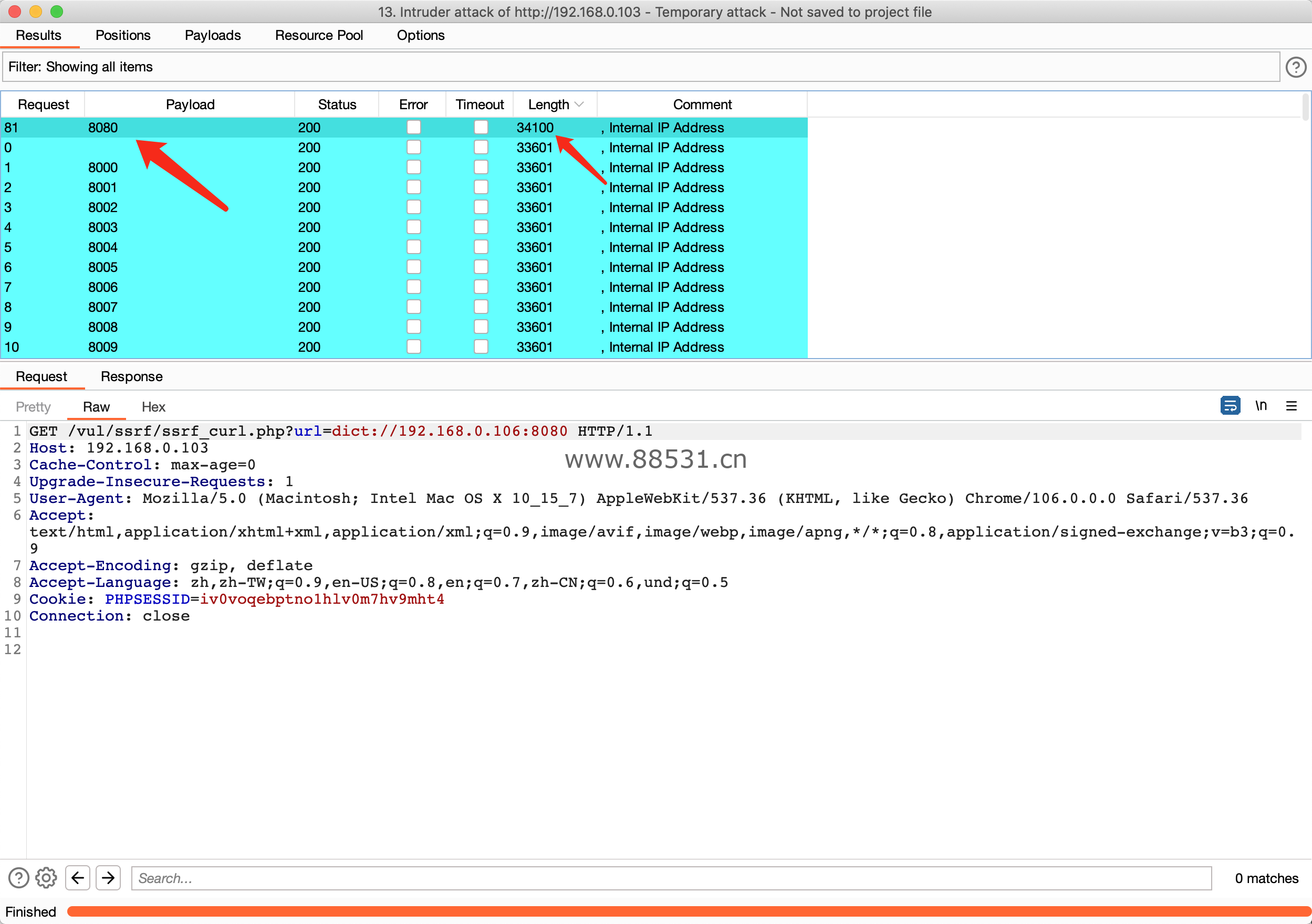Sort results using the Length column chevron

[x=579, y=104]
